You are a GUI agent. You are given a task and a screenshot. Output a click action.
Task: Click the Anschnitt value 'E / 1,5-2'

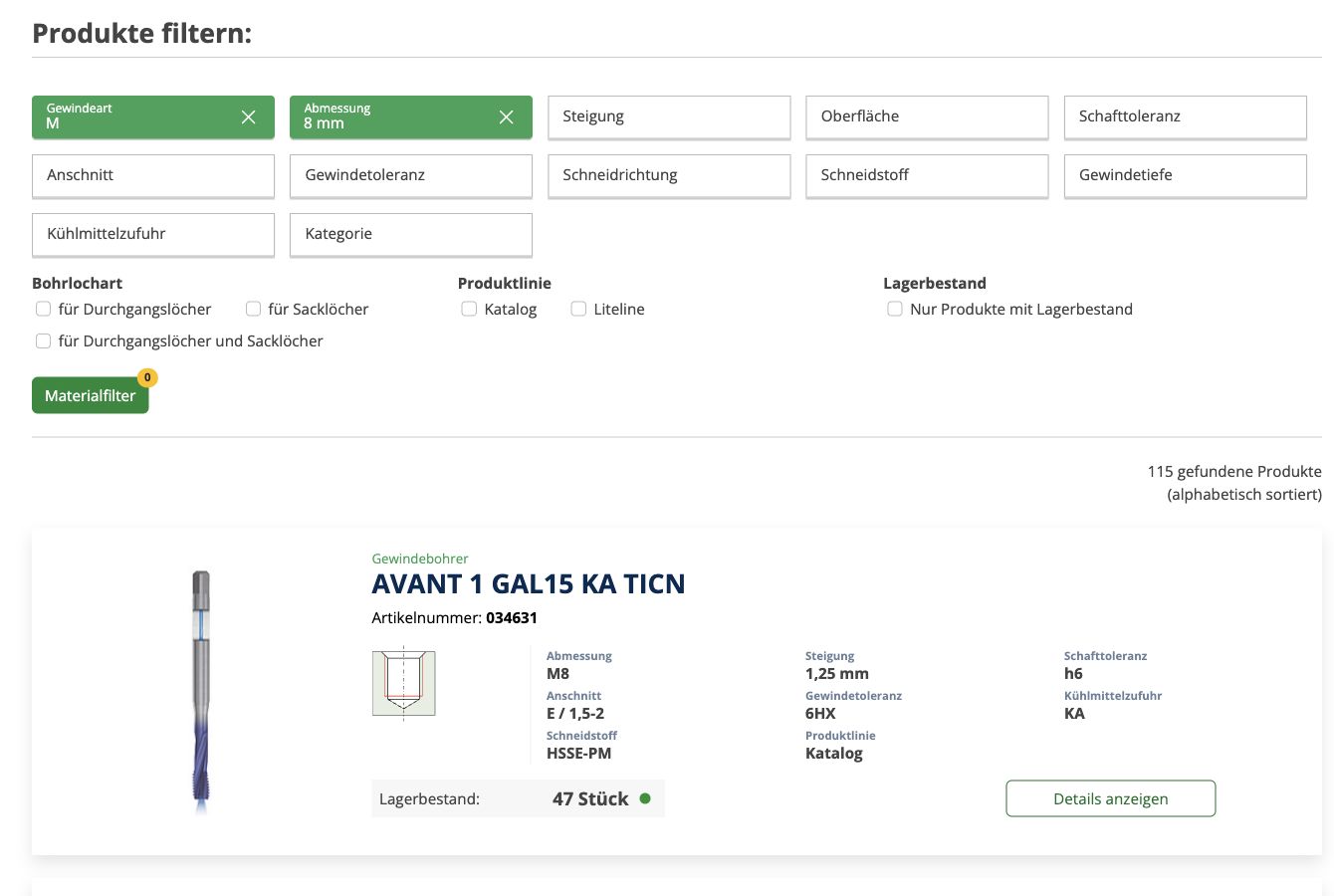tap(575, 714)
